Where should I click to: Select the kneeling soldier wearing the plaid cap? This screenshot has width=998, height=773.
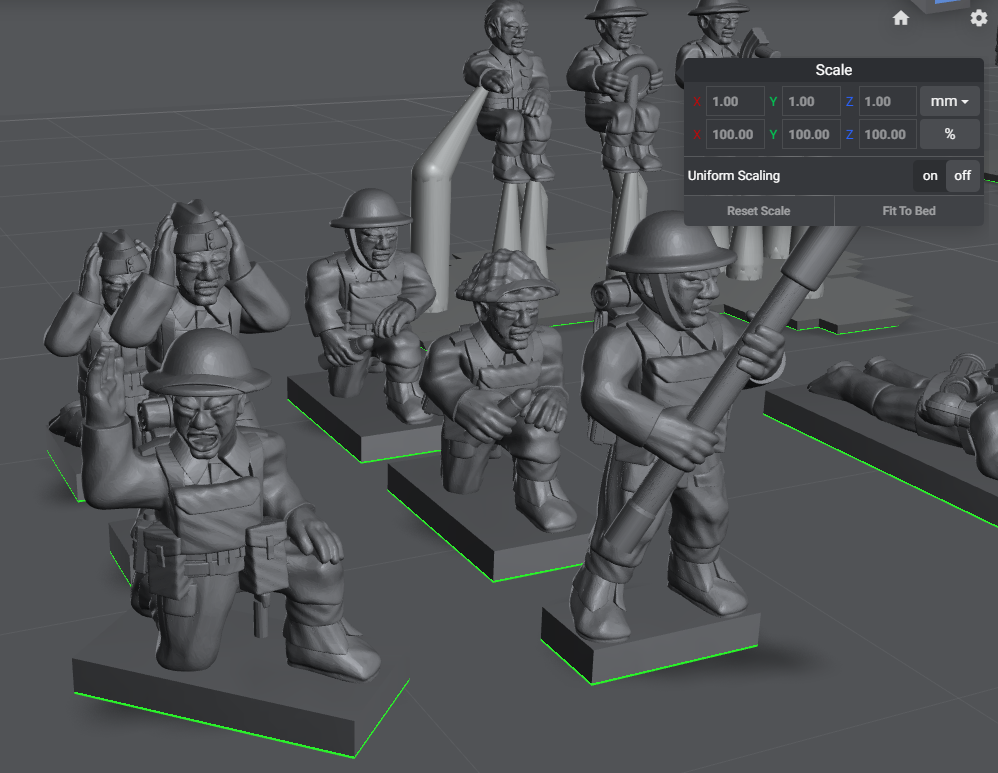(x=500, y=400)
